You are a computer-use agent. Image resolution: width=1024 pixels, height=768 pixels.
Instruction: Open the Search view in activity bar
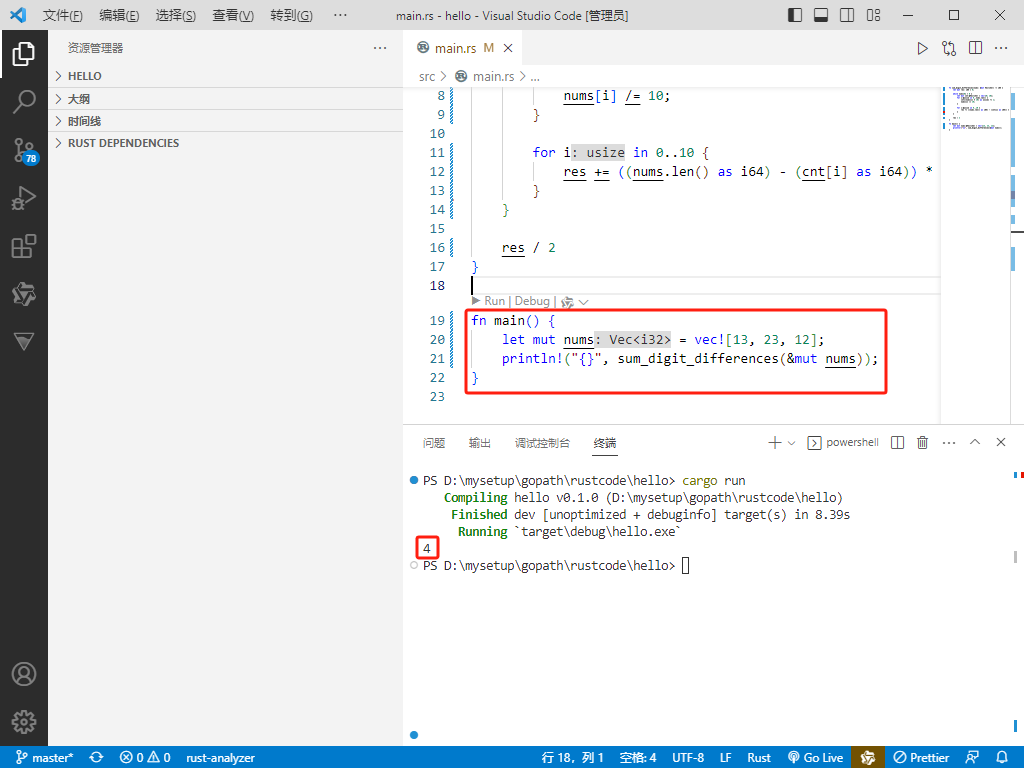point(24,101)
